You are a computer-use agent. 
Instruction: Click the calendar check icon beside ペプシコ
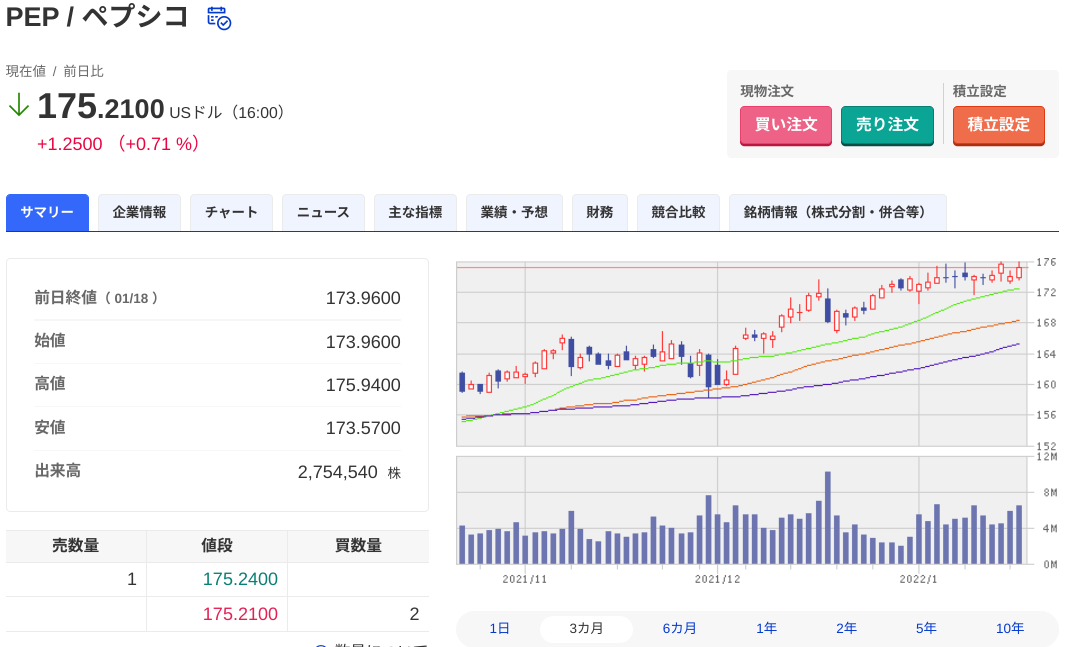pyautogui.click(x=219, y=18)
